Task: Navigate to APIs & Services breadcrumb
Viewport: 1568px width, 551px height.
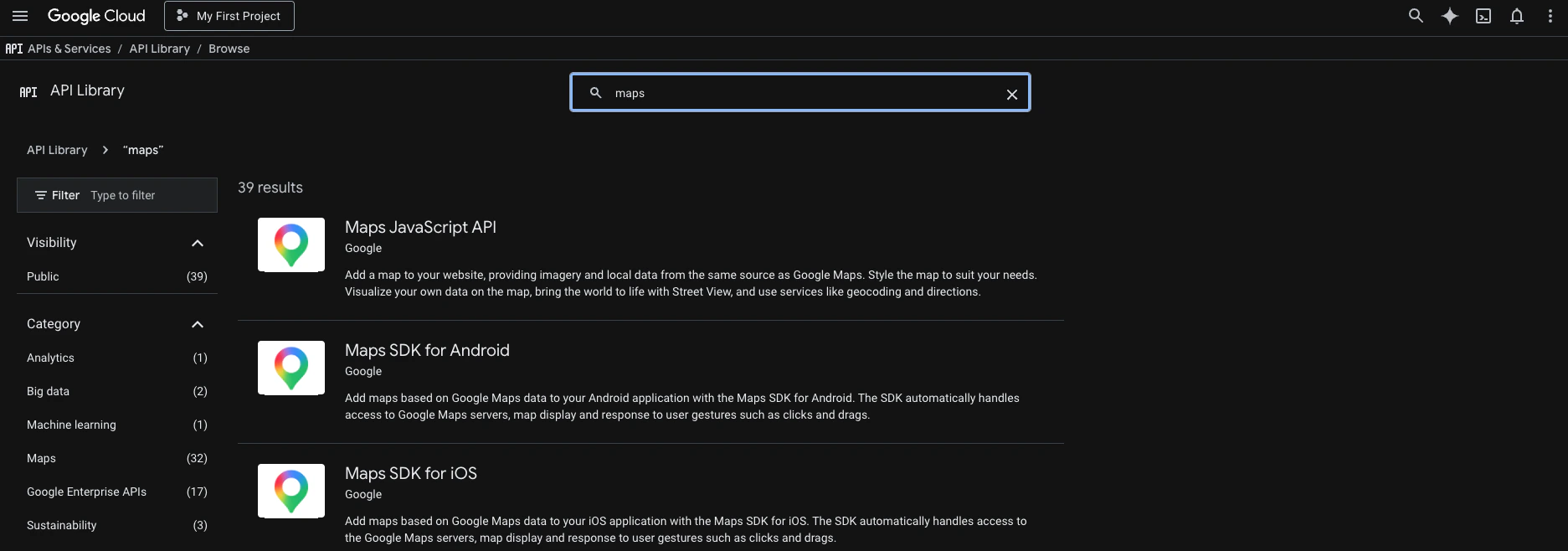Action: pos(69,49)
